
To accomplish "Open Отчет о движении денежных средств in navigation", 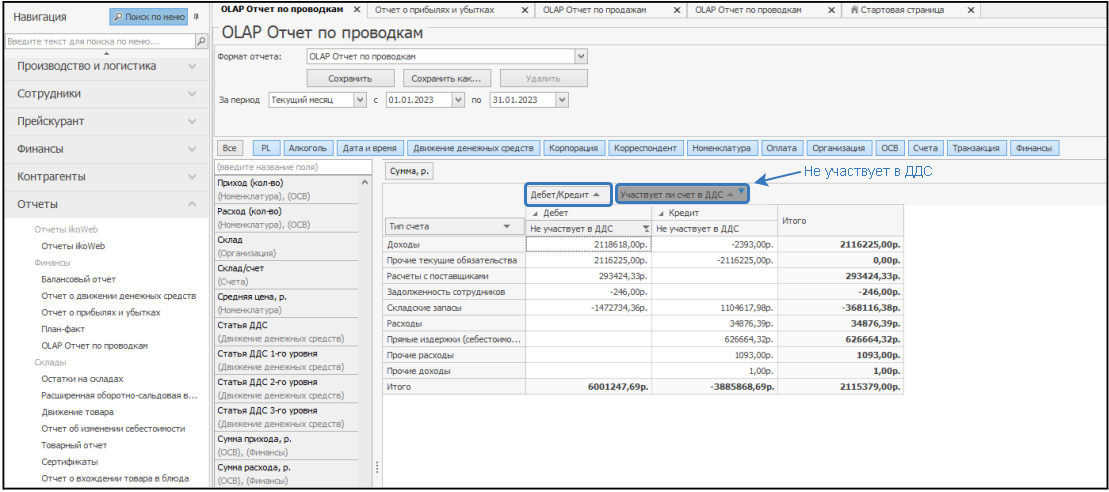I will (118, 295).
